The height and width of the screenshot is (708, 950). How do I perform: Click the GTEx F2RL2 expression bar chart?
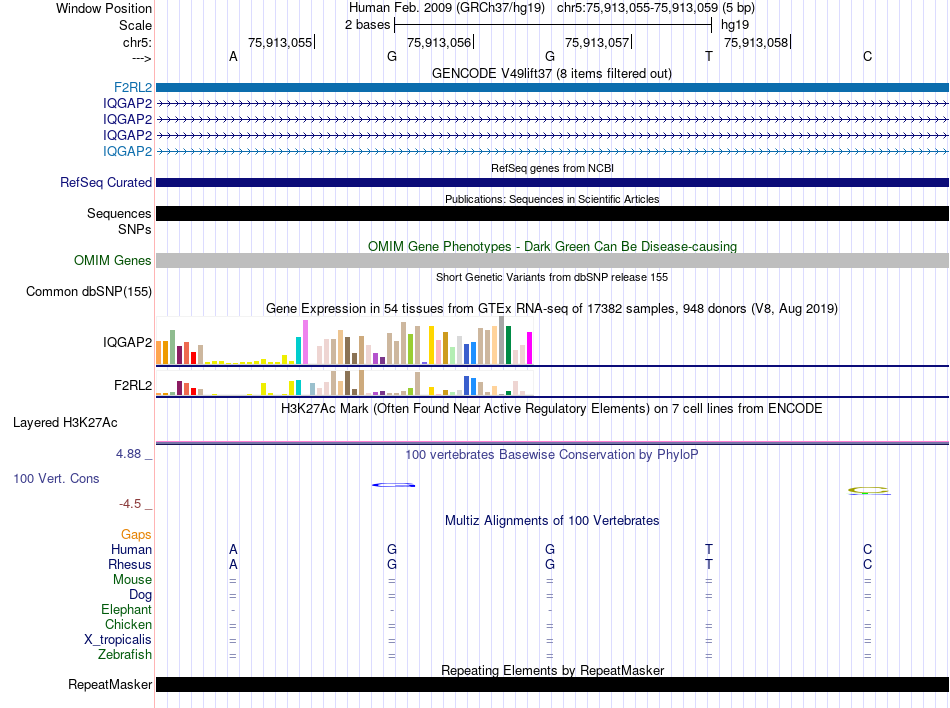click(344, 382)
